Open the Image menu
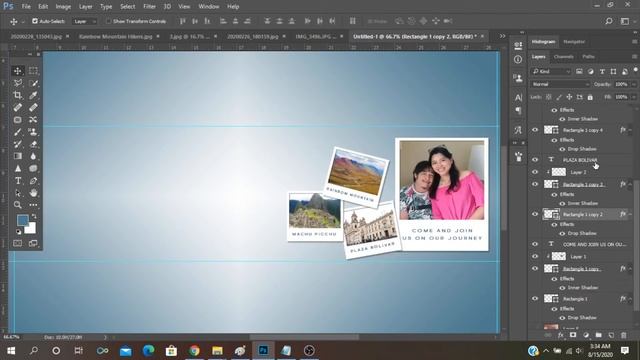Screen dimensions: 640x360 click(x=63, y=7)
